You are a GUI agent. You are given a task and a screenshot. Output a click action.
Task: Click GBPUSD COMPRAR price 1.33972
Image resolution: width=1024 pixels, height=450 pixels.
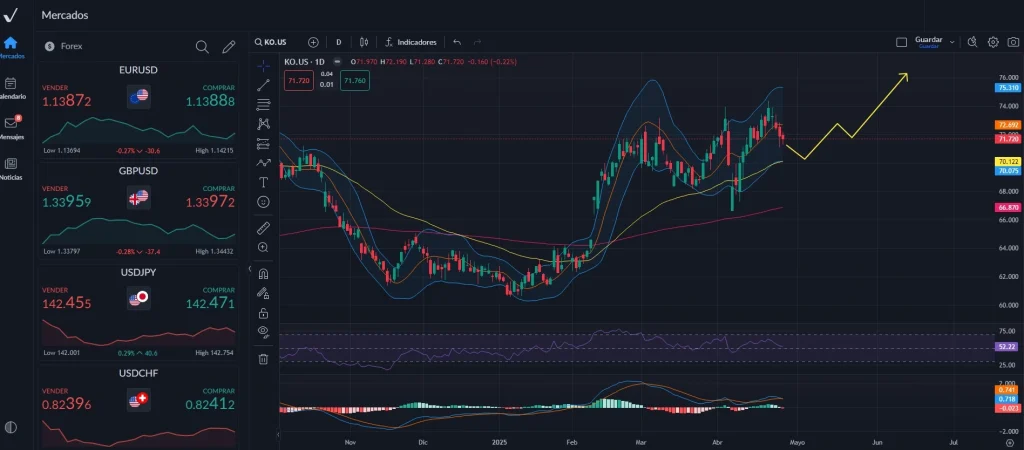point(210,202)
